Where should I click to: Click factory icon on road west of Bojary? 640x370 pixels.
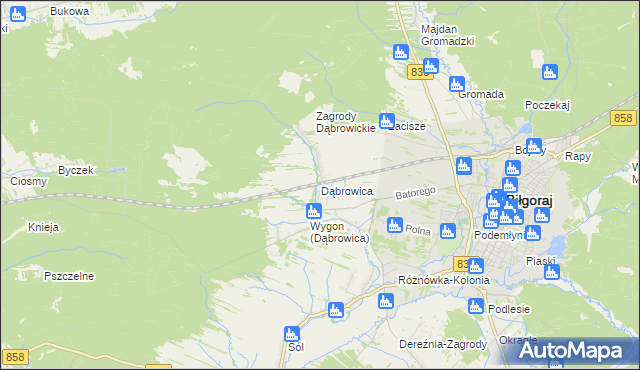pyautogui.click(x=464, y=166)
